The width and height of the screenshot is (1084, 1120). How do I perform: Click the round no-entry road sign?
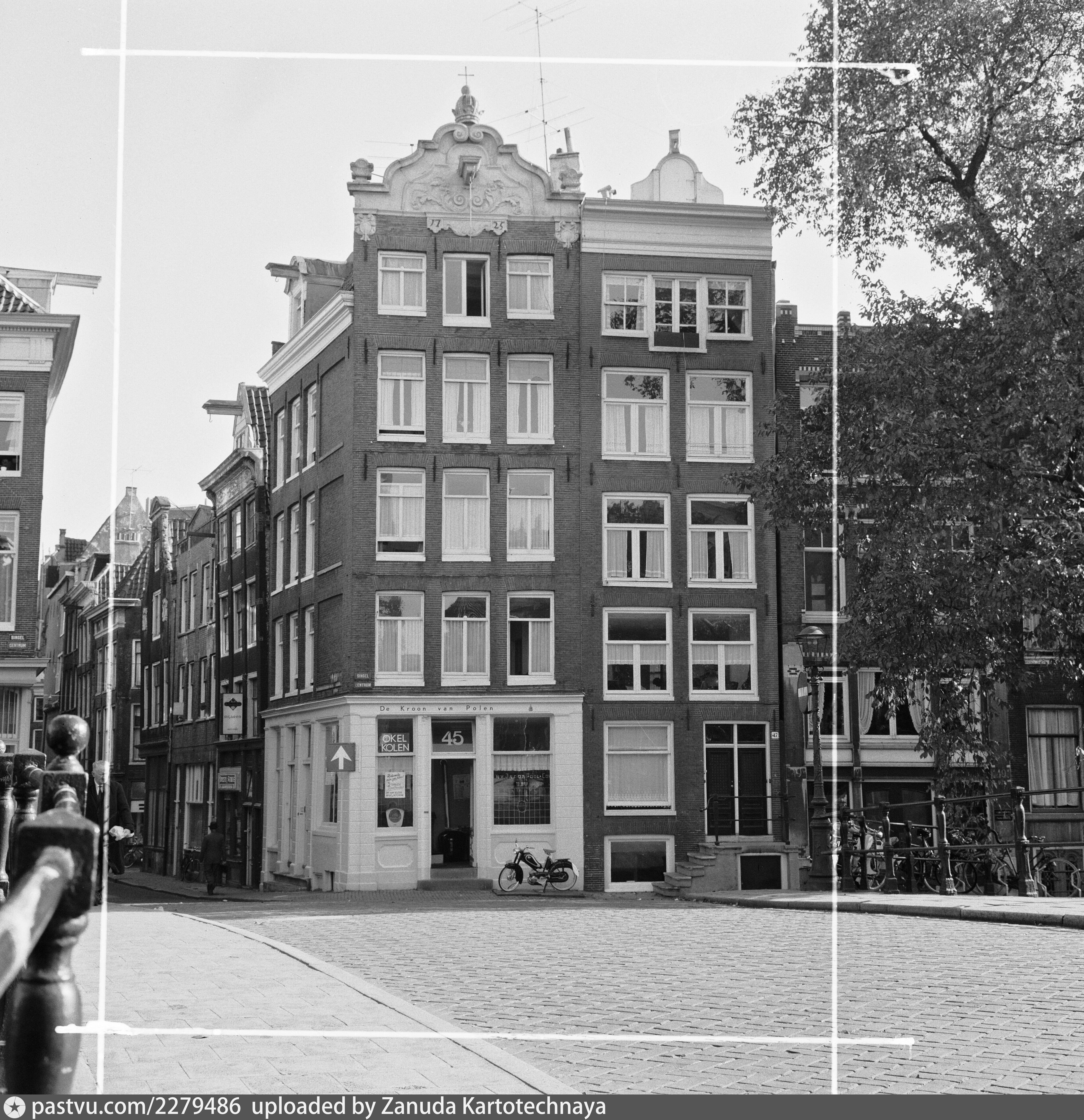(802, 691)
